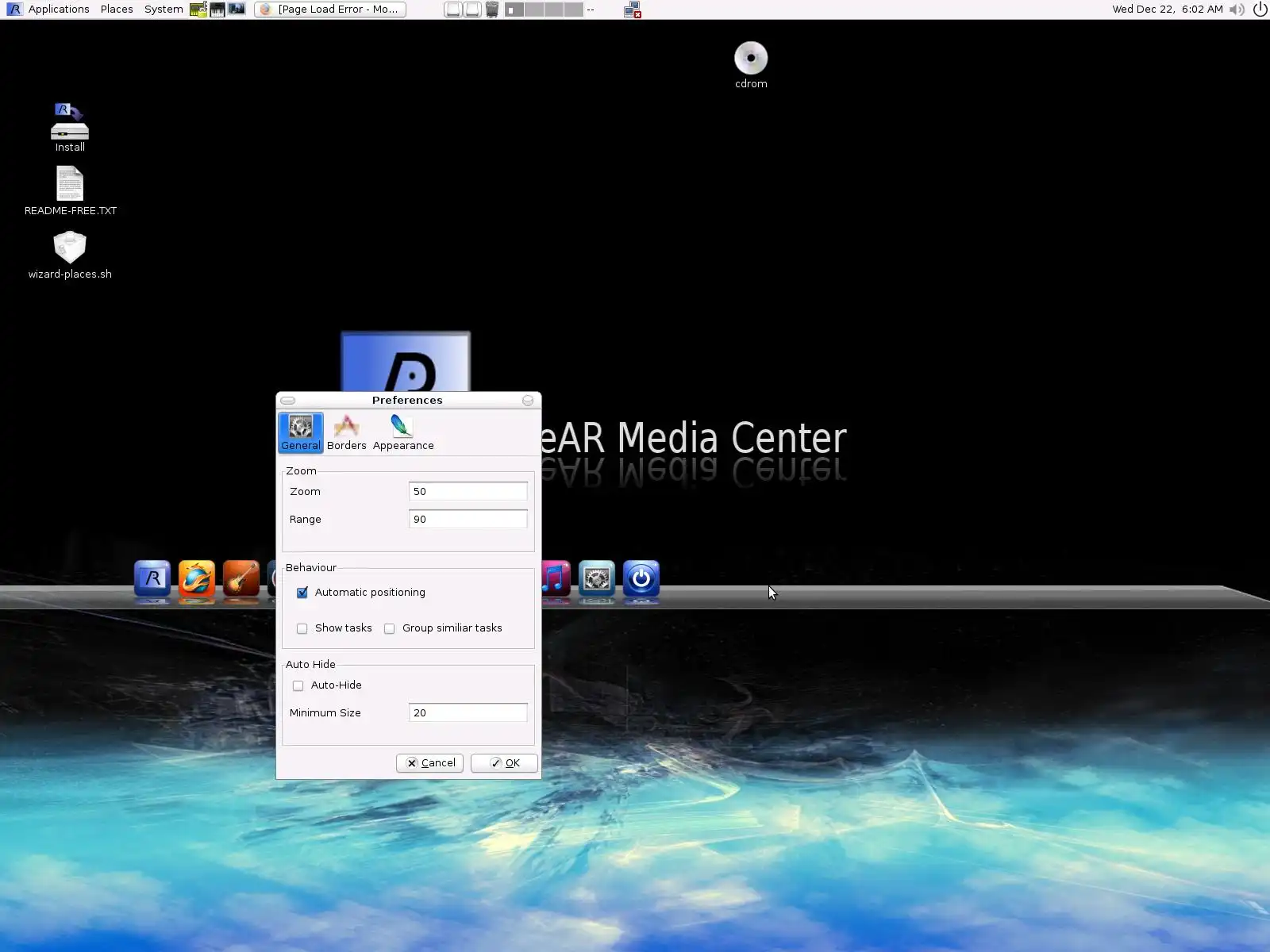Launch the blue eAR dock icon
The width and height of the screenshot is (1270, 952).
coord(152,578)
